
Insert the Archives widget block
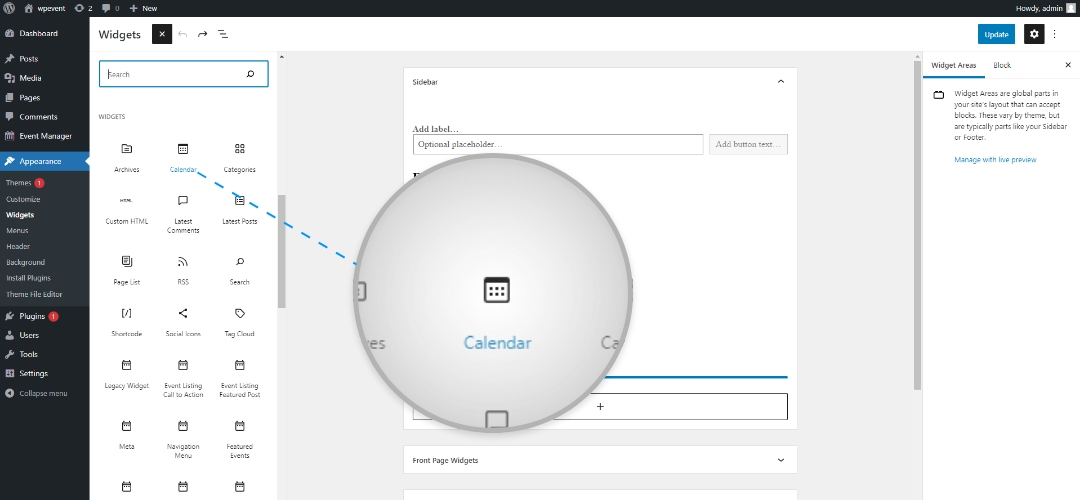click(x=126, y=155)
